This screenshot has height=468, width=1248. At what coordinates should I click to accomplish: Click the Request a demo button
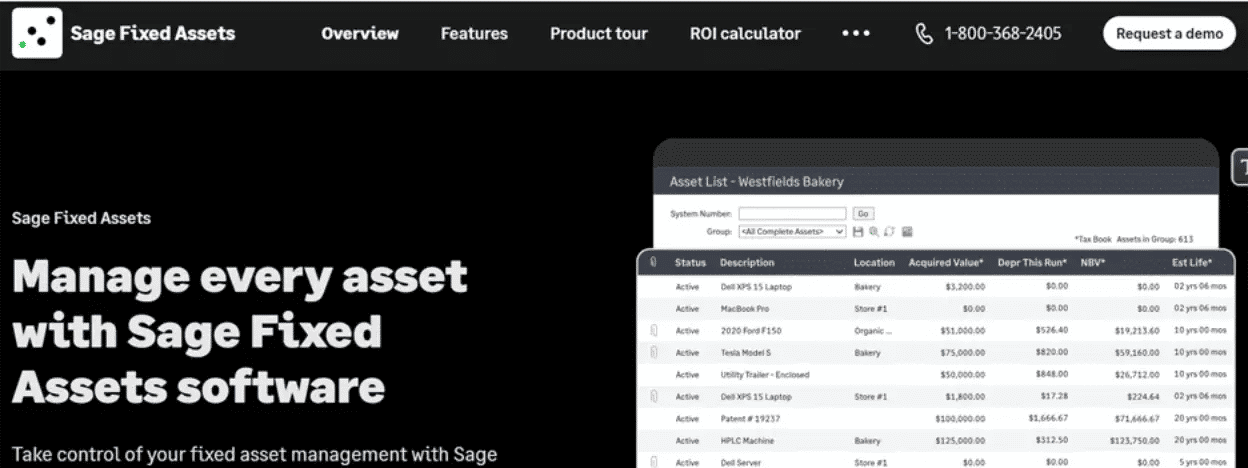(x=1169, y=33)
